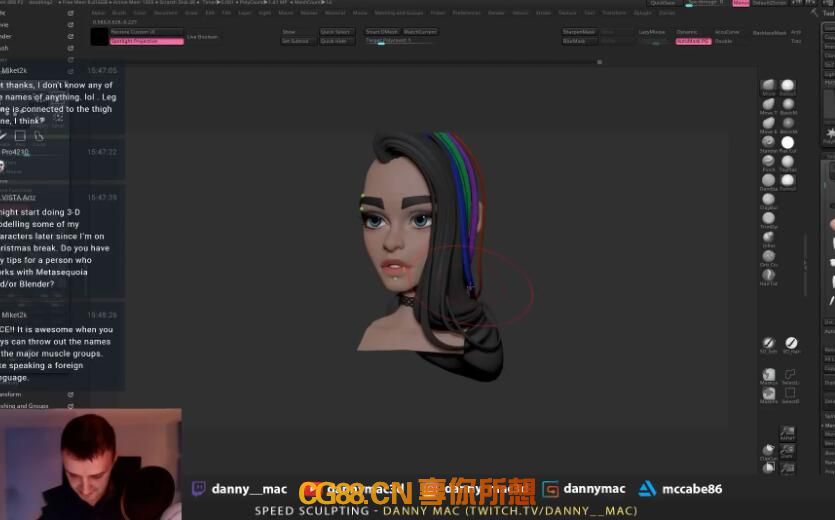
Task: Choose the MaskPen brush
Action: pos(768,395)
